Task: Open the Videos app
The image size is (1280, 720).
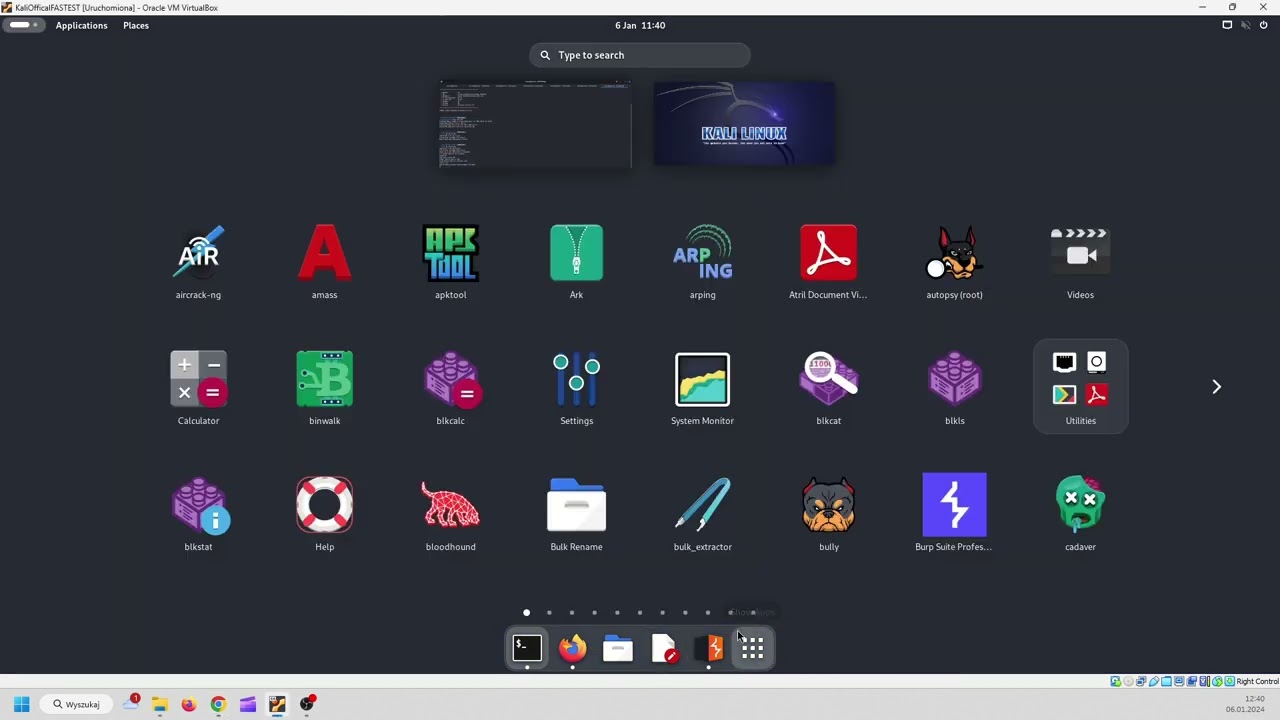Action: point(1080,262)
